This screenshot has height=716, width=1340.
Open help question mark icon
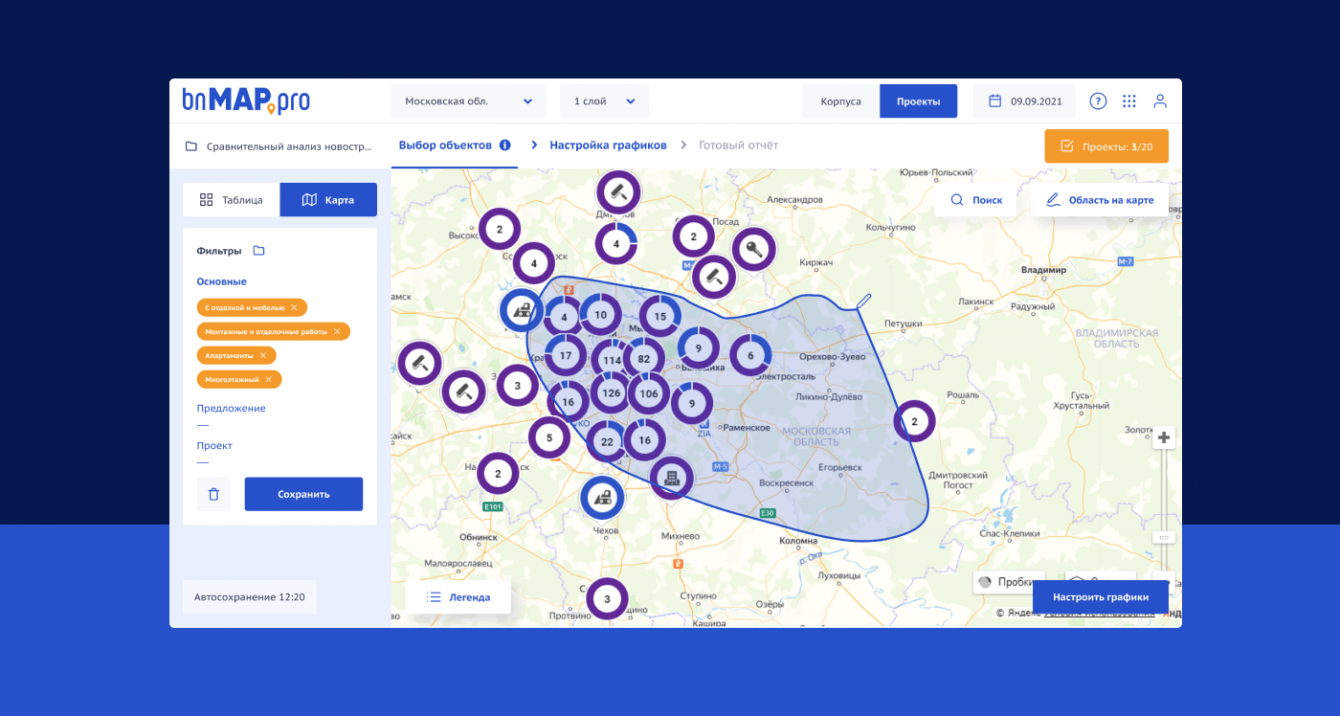1098,101
